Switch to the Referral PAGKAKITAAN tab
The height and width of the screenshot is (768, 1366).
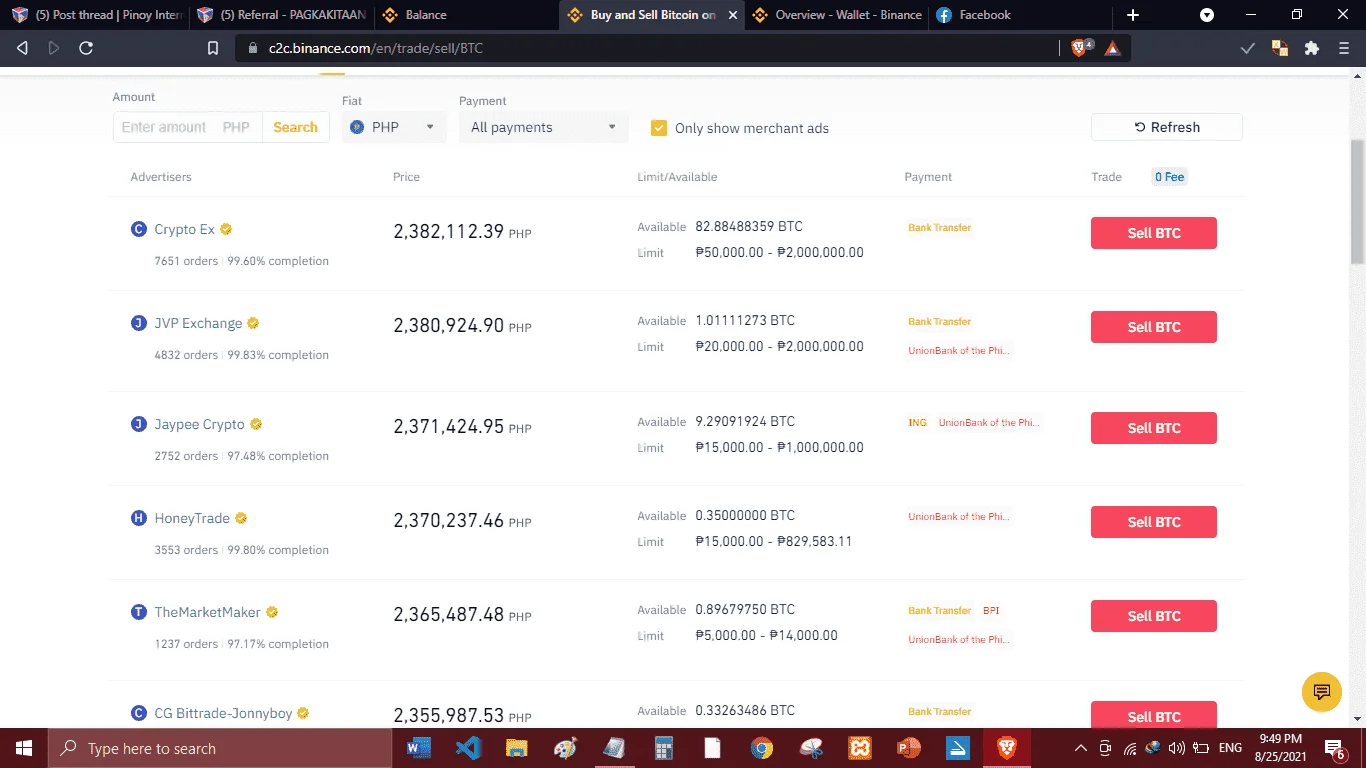[x=282, y=15]
